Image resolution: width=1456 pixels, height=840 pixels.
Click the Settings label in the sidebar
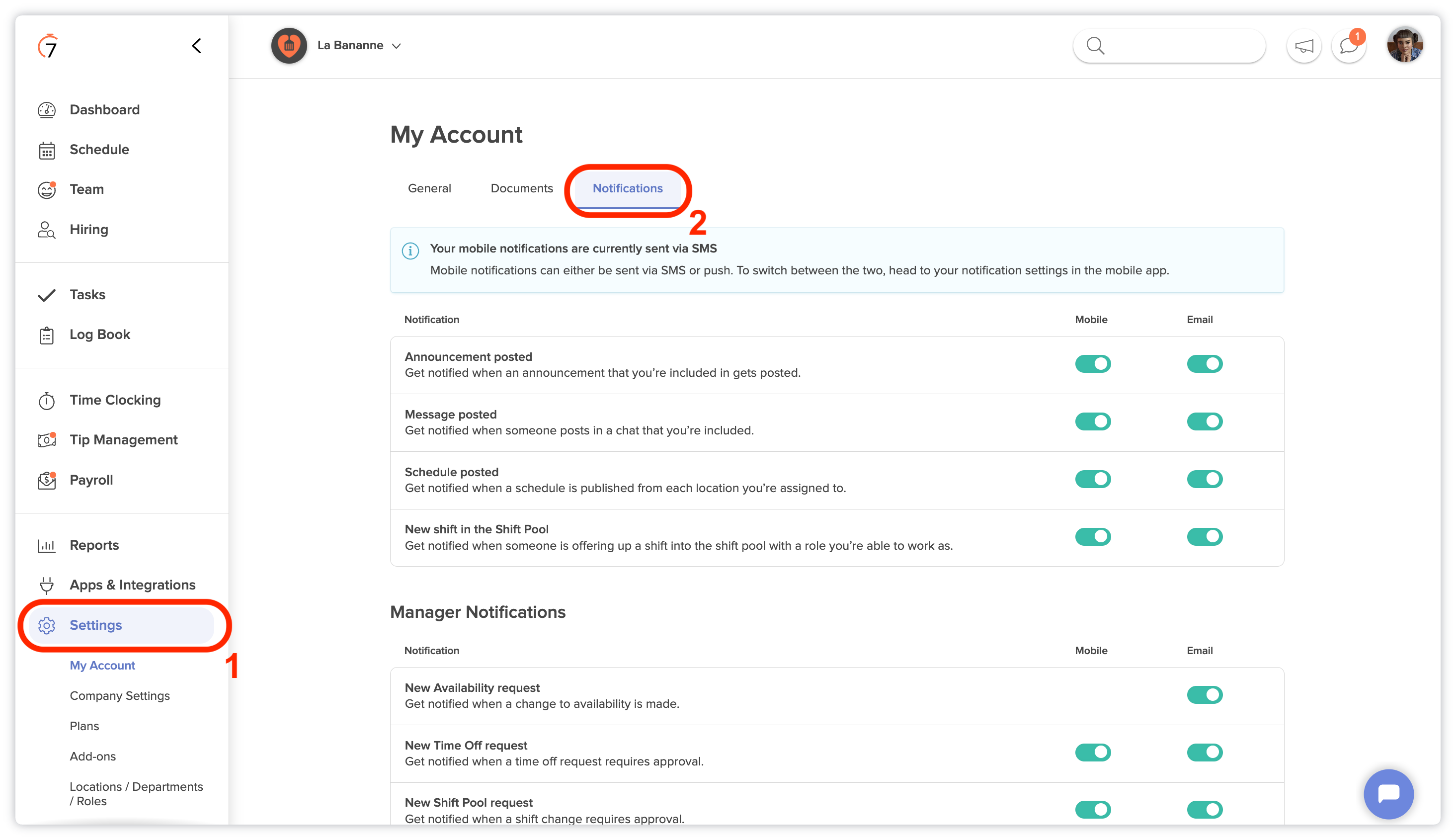pyautogui.click(x=95, y=625)
